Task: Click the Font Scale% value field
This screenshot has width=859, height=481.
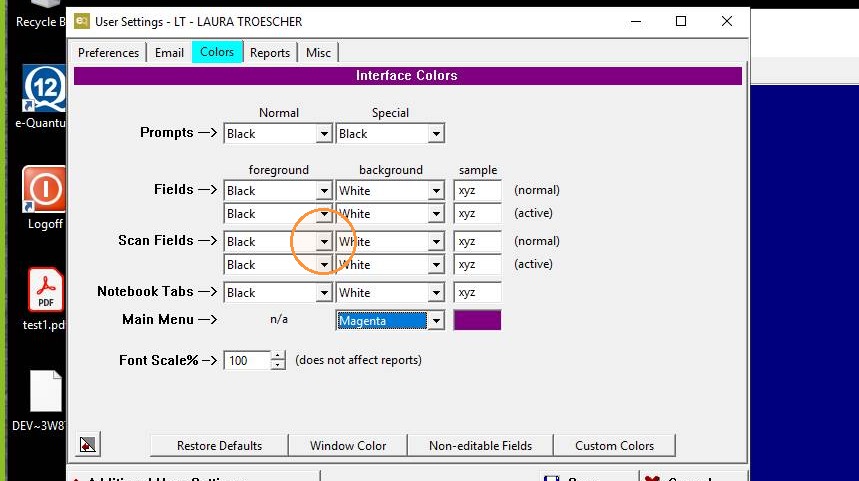Action: 247,360
